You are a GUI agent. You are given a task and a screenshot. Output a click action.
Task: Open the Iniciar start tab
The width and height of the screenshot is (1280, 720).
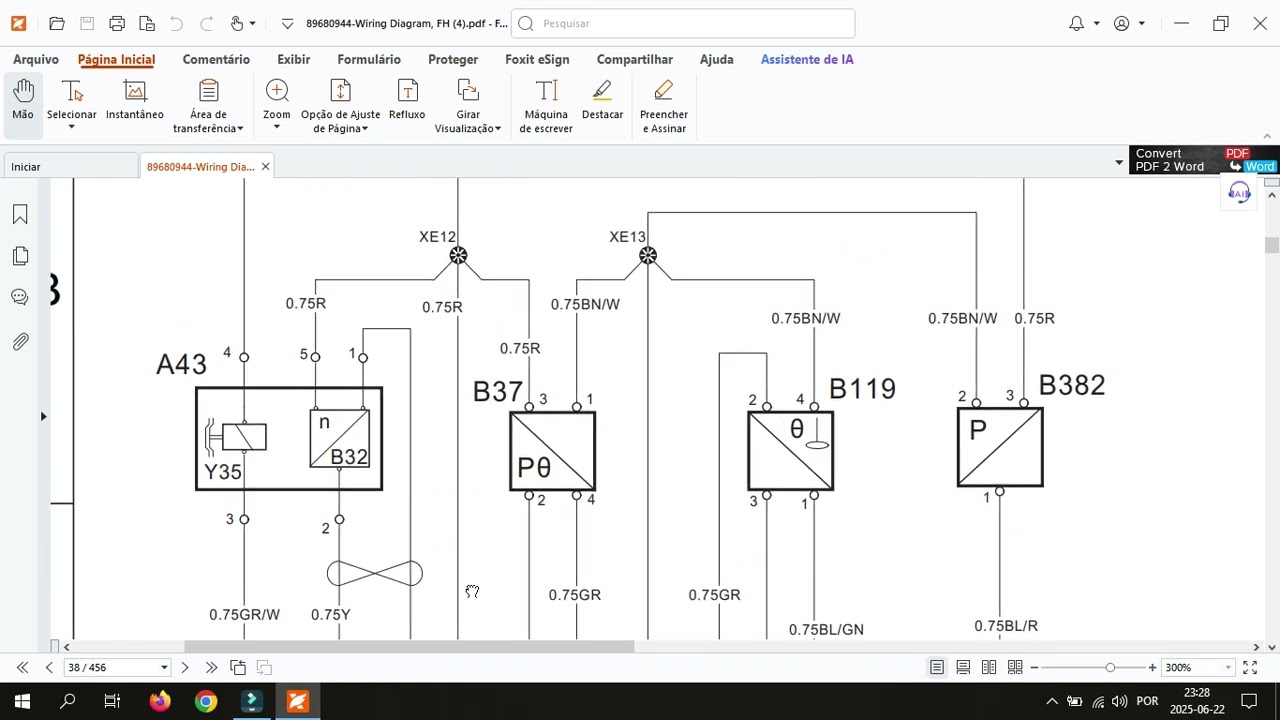click(70, 167)
